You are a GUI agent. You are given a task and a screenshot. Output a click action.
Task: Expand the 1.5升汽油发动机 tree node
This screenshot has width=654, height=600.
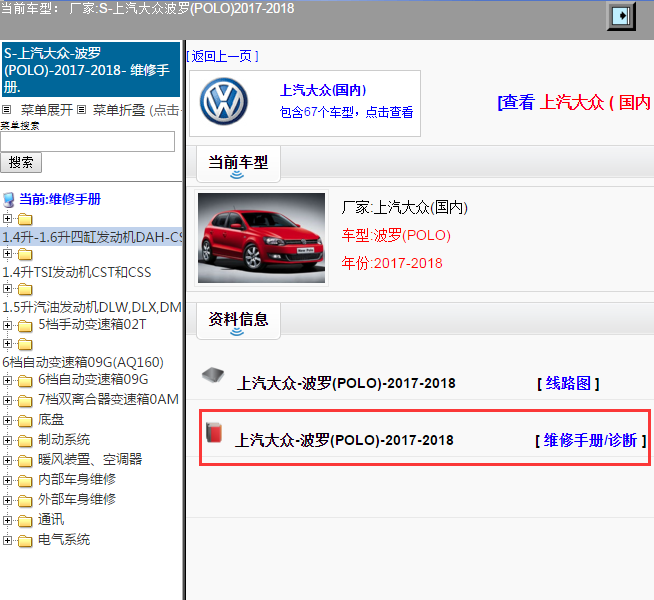7,288
